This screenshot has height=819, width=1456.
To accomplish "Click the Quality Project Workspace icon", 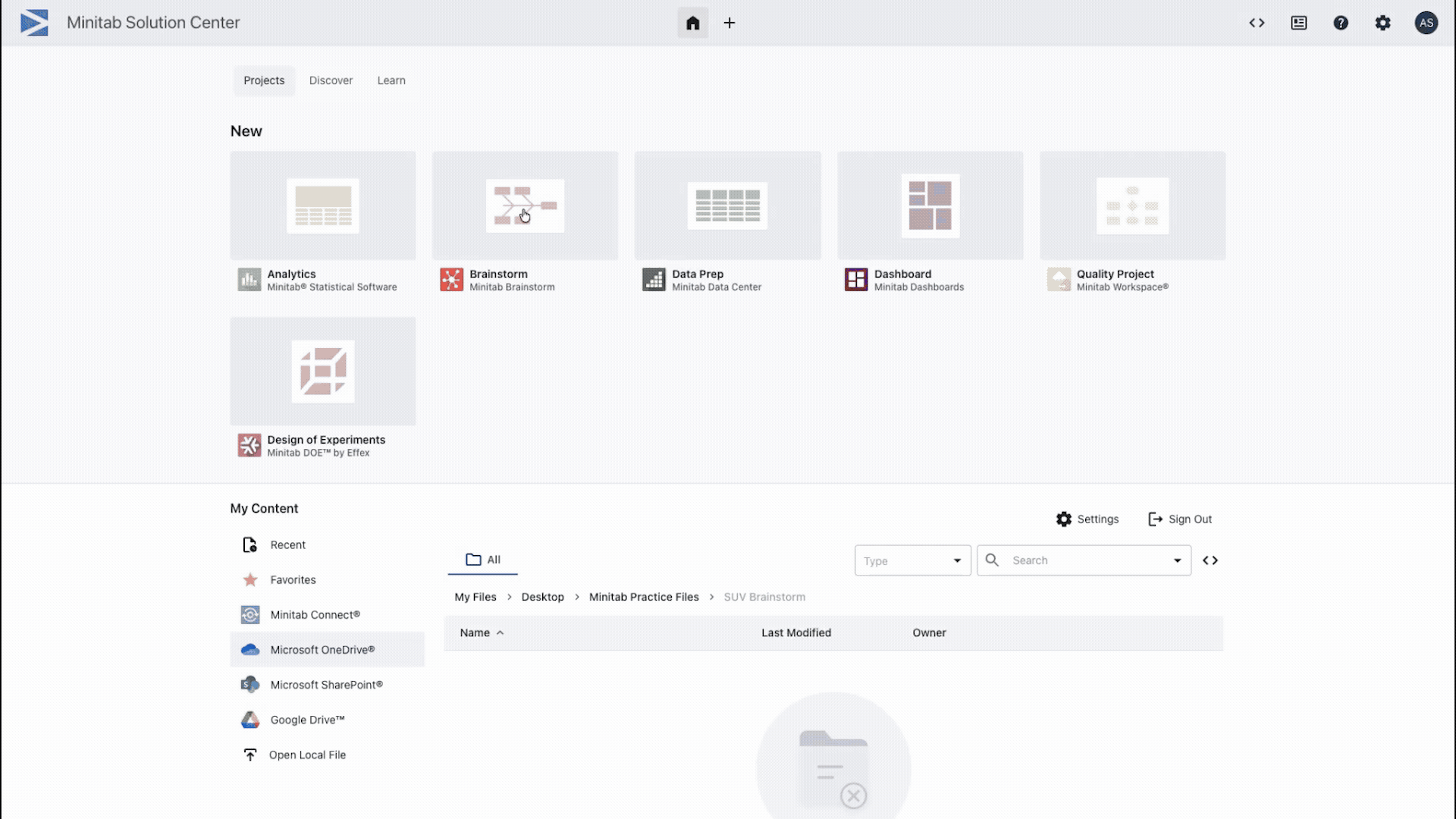I will click(x=1059, y=280).
